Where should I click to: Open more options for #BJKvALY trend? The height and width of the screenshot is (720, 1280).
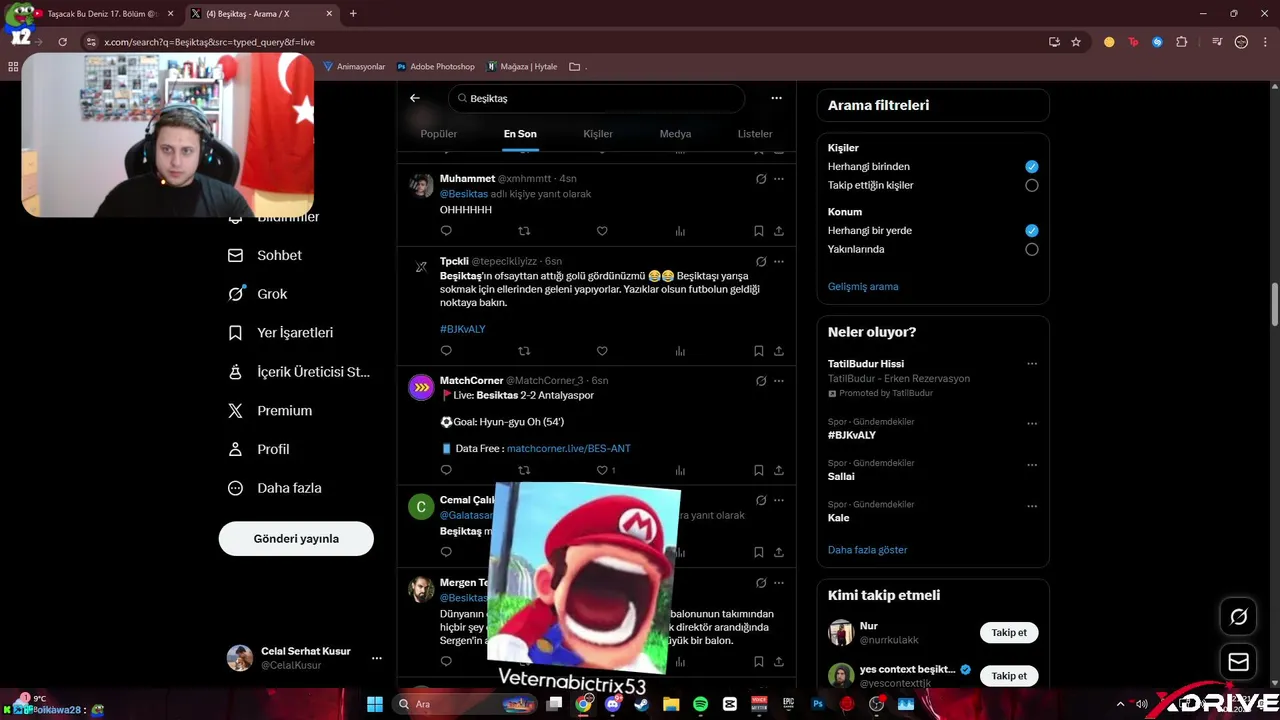point(1032,424)
